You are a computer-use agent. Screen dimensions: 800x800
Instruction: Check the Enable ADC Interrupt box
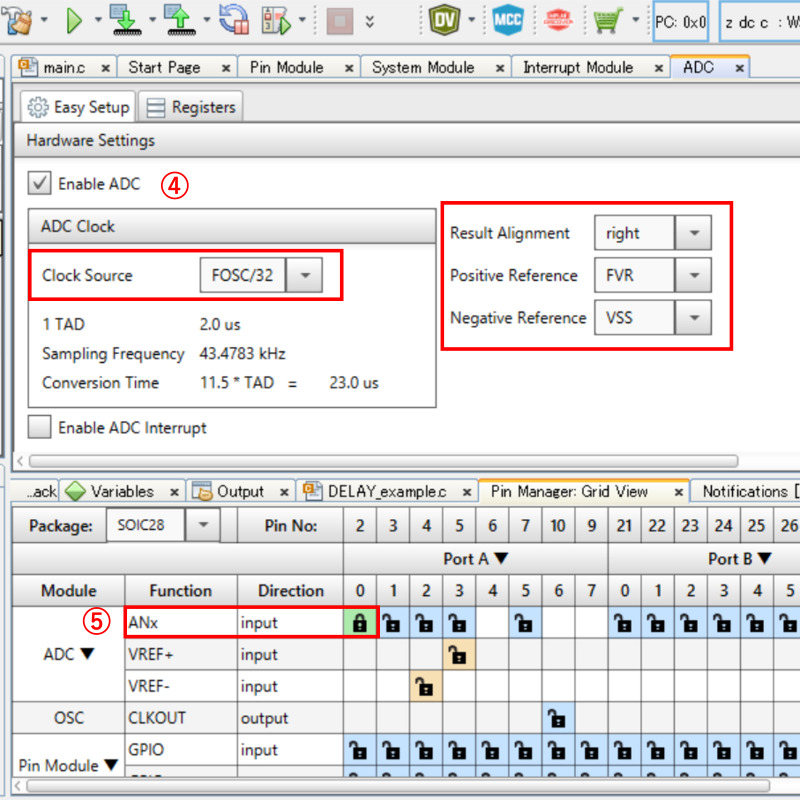[40, 428]
